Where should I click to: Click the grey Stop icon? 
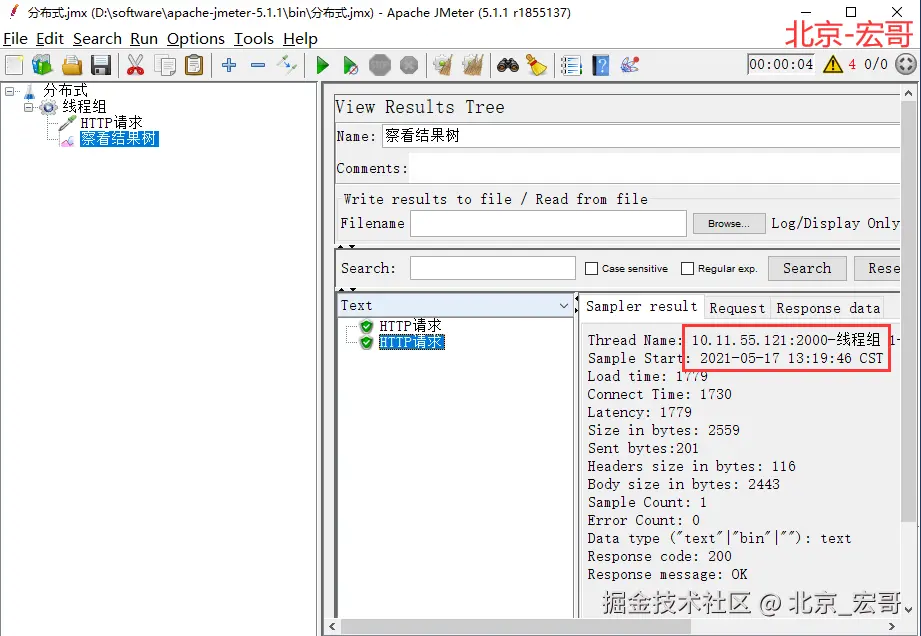click(379, 65)
